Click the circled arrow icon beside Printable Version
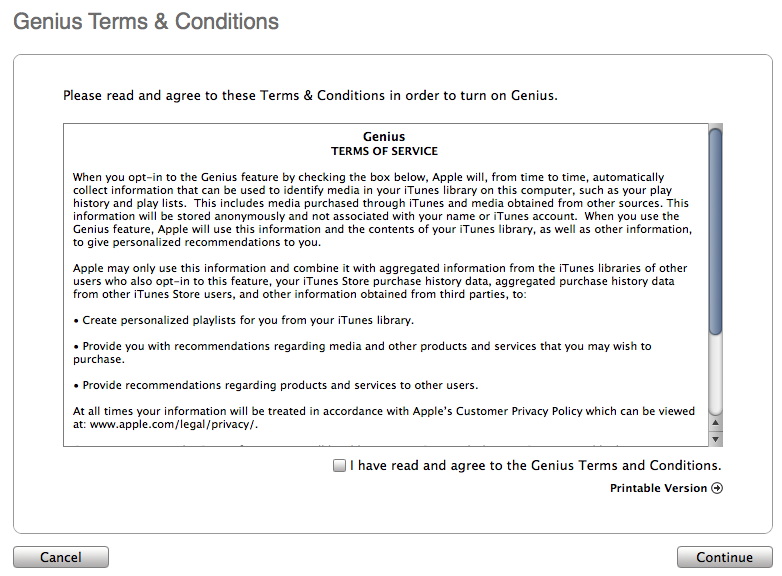782x576 pixels. tap(716, 488)
